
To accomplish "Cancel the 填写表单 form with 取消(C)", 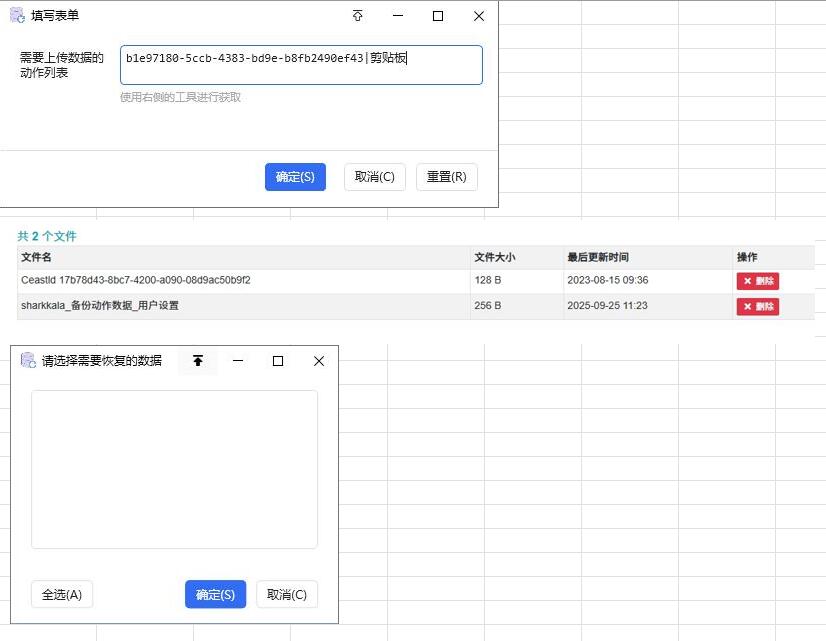I will (375, 177).
